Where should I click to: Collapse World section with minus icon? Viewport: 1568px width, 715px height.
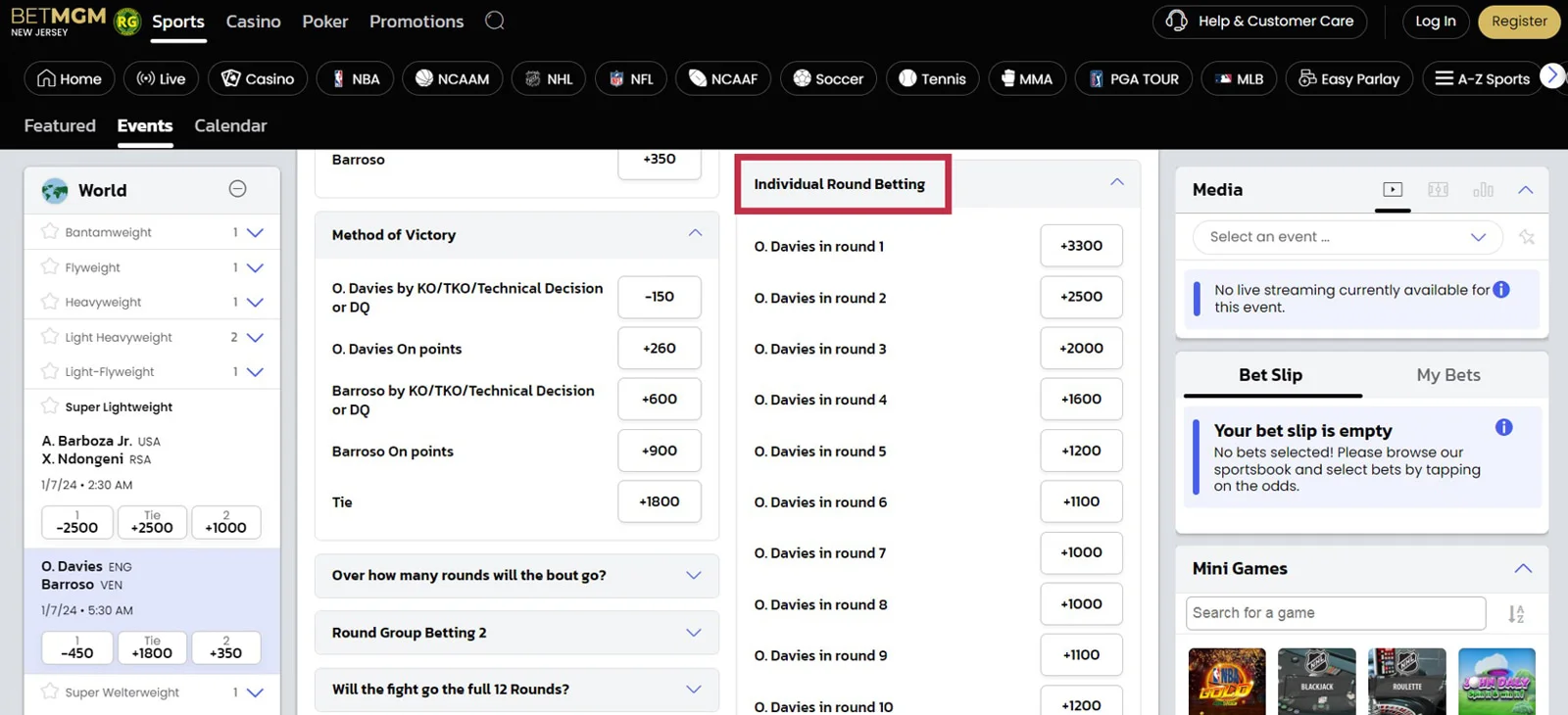[x=237, y=189]
